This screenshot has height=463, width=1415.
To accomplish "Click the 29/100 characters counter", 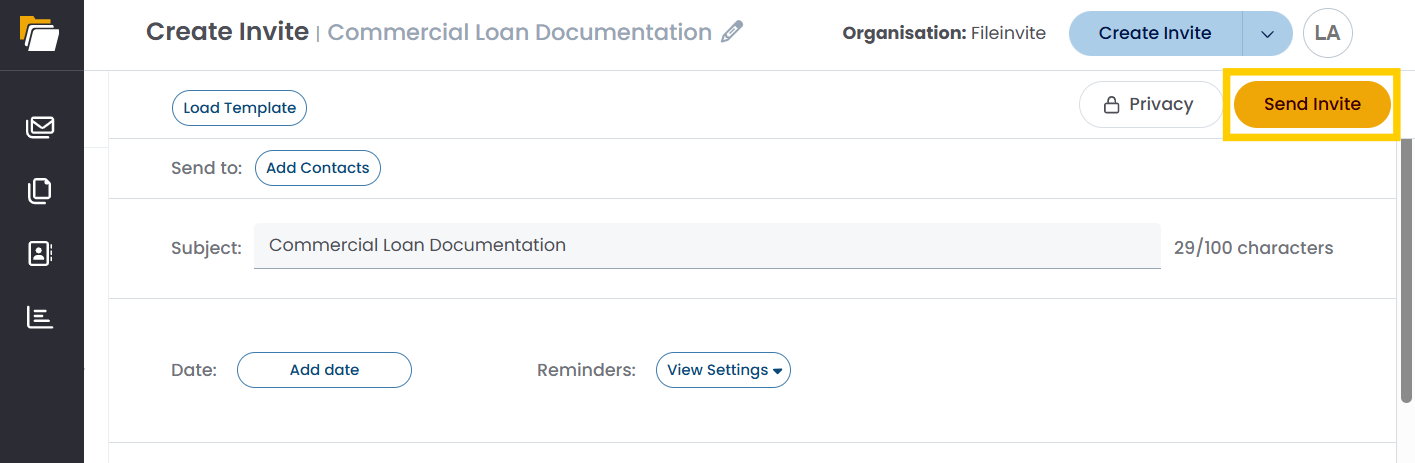I will pos(1253,248).
